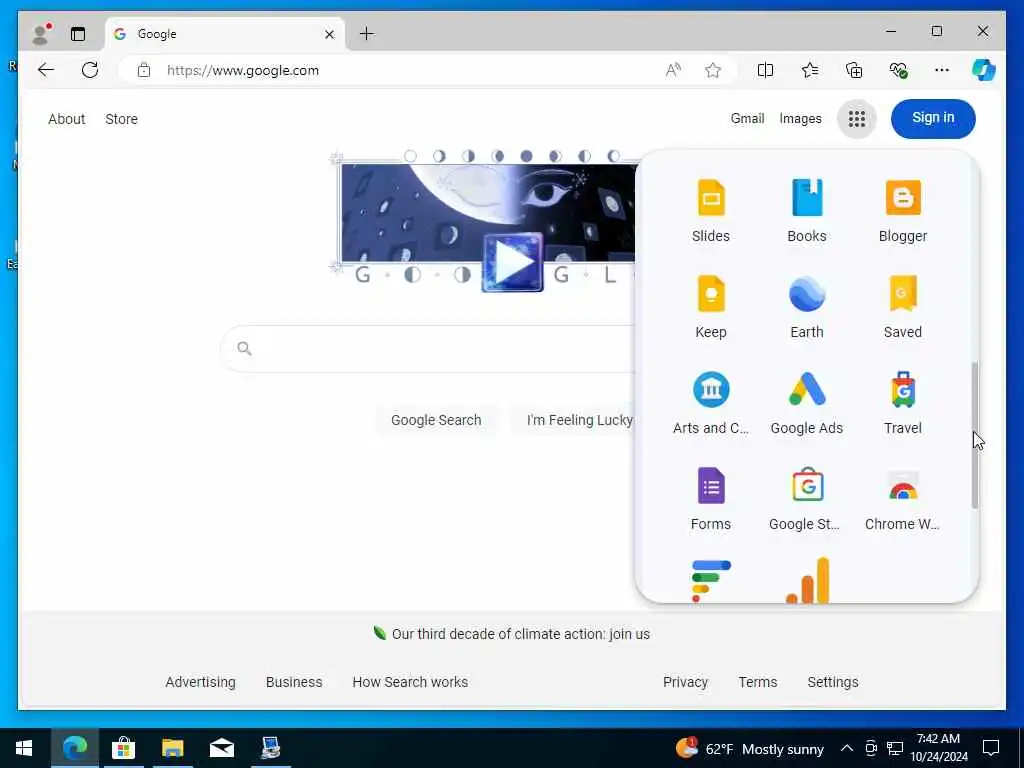1024x768 pixels.
Task: Open the Google Analytics bar chart app
Action: 808,580
